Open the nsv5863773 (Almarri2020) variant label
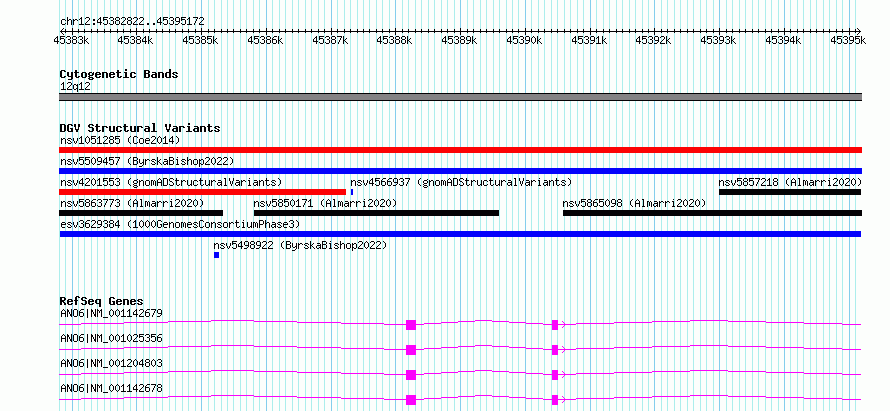Screen dimensions: 890x411 132,203
